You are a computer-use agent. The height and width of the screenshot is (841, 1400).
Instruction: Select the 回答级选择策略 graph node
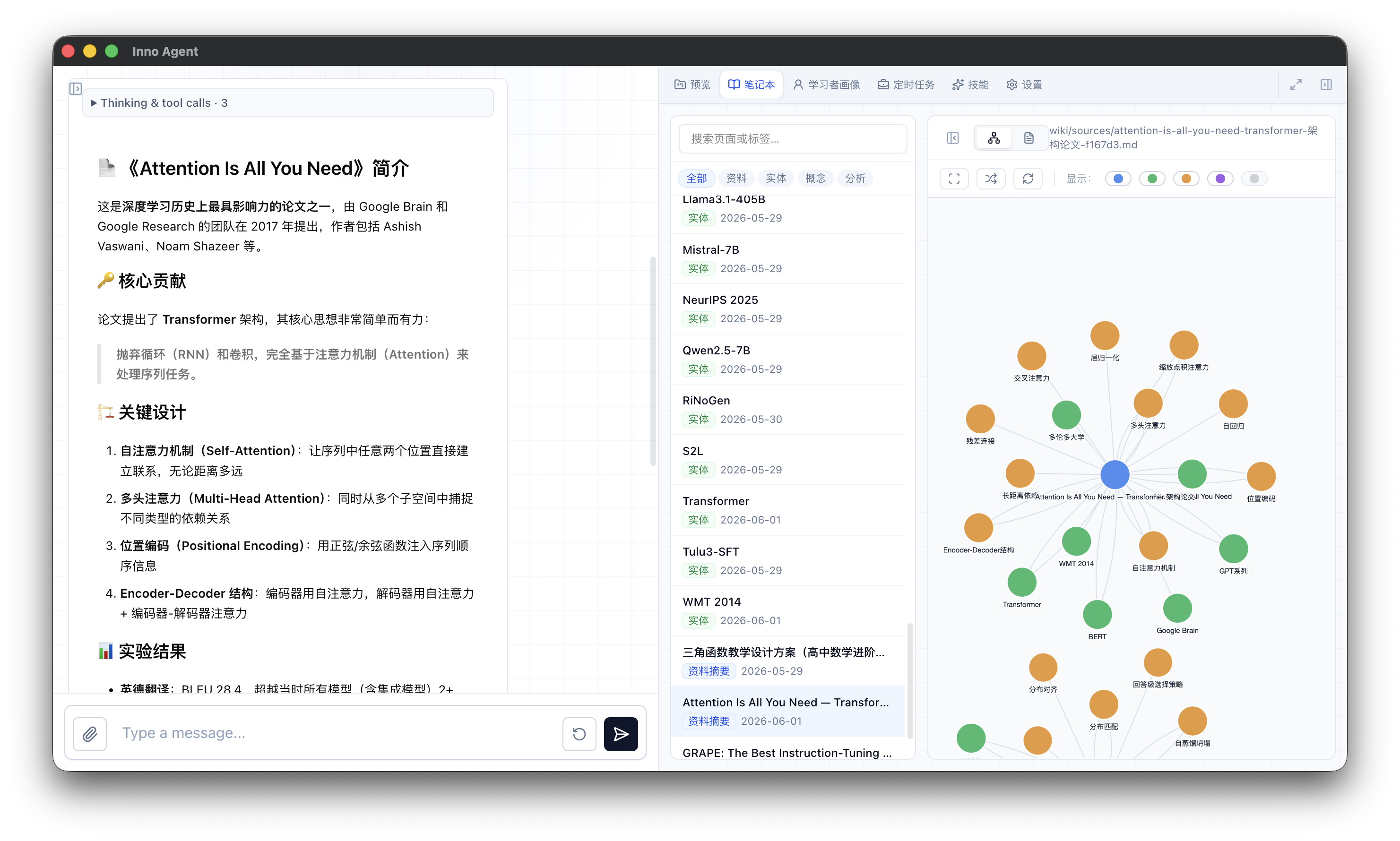[1158, 662]
